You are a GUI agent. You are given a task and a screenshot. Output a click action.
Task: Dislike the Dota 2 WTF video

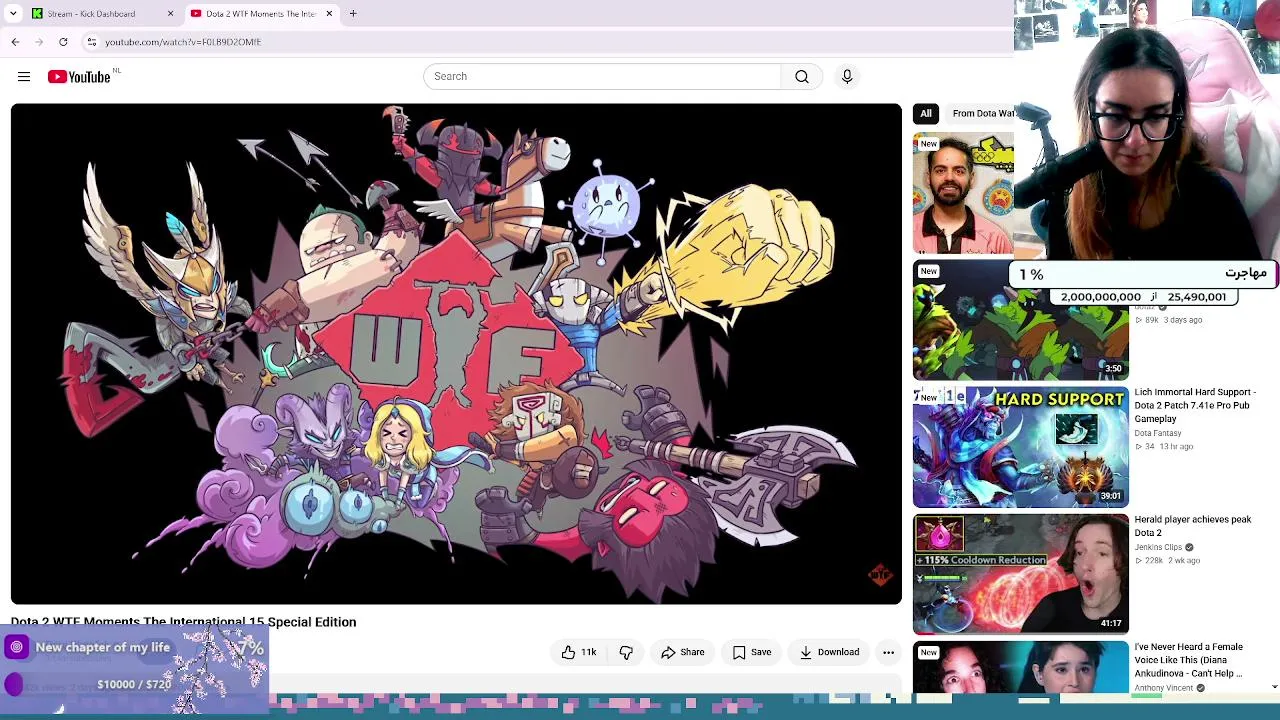[626, 652]
